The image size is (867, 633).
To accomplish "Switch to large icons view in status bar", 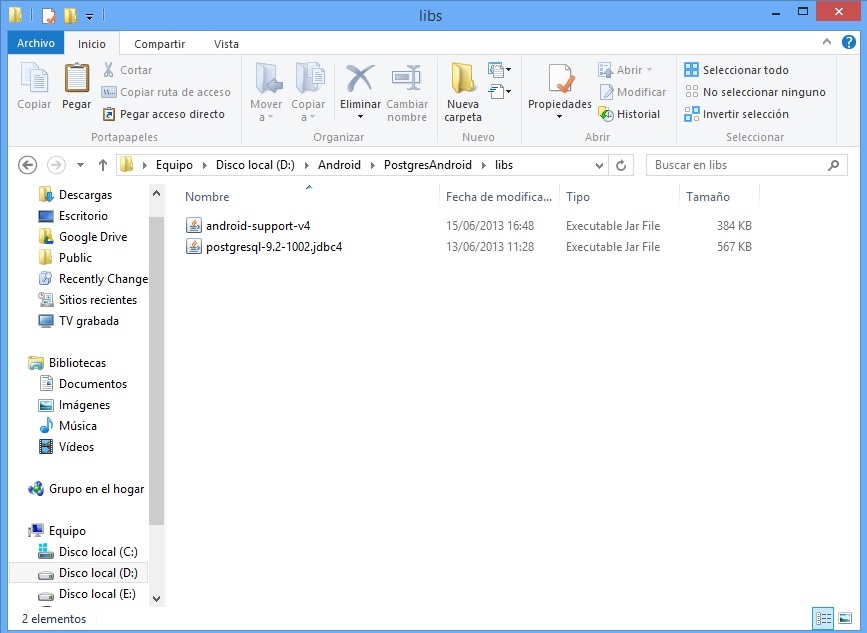I will pyautogui.click(x=845, y=619).
